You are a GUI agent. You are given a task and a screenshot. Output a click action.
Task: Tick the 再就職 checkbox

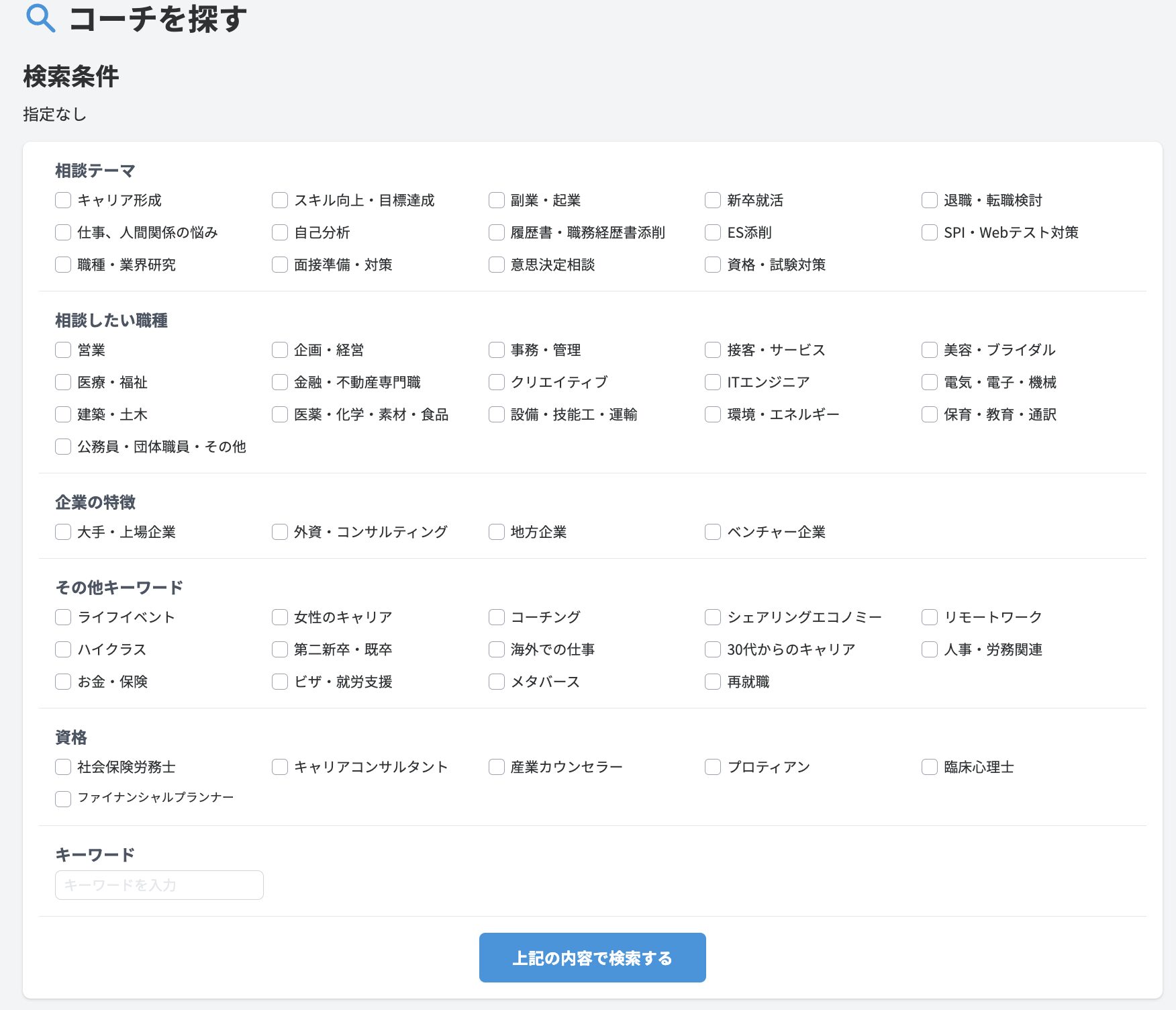713,682
